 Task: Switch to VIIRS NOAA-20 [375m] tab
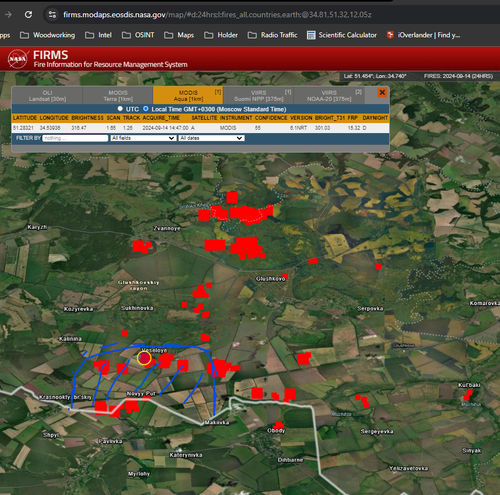point(329,96)
